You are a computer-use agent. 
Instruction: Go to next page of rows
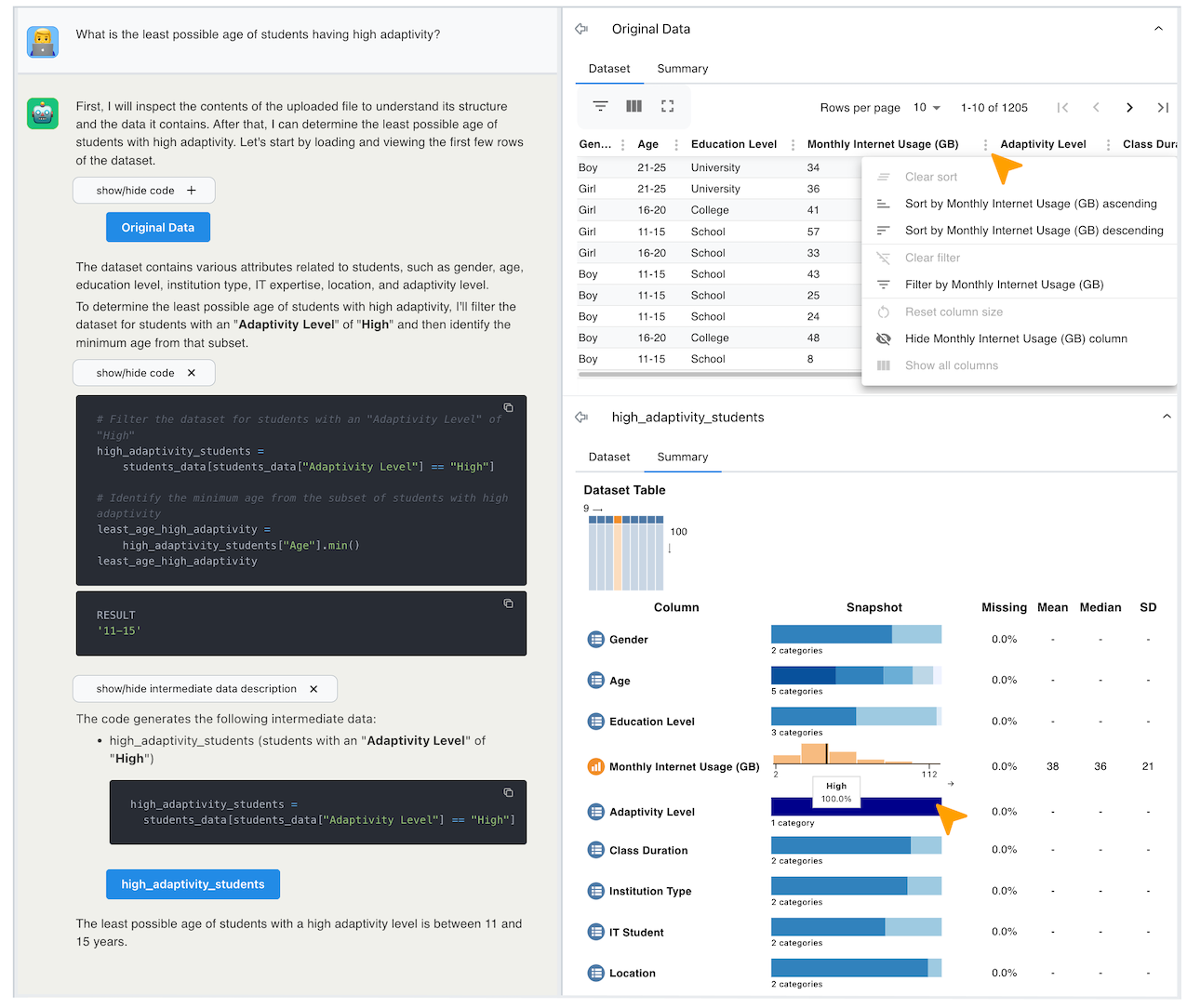click(x=1129, y=108)
